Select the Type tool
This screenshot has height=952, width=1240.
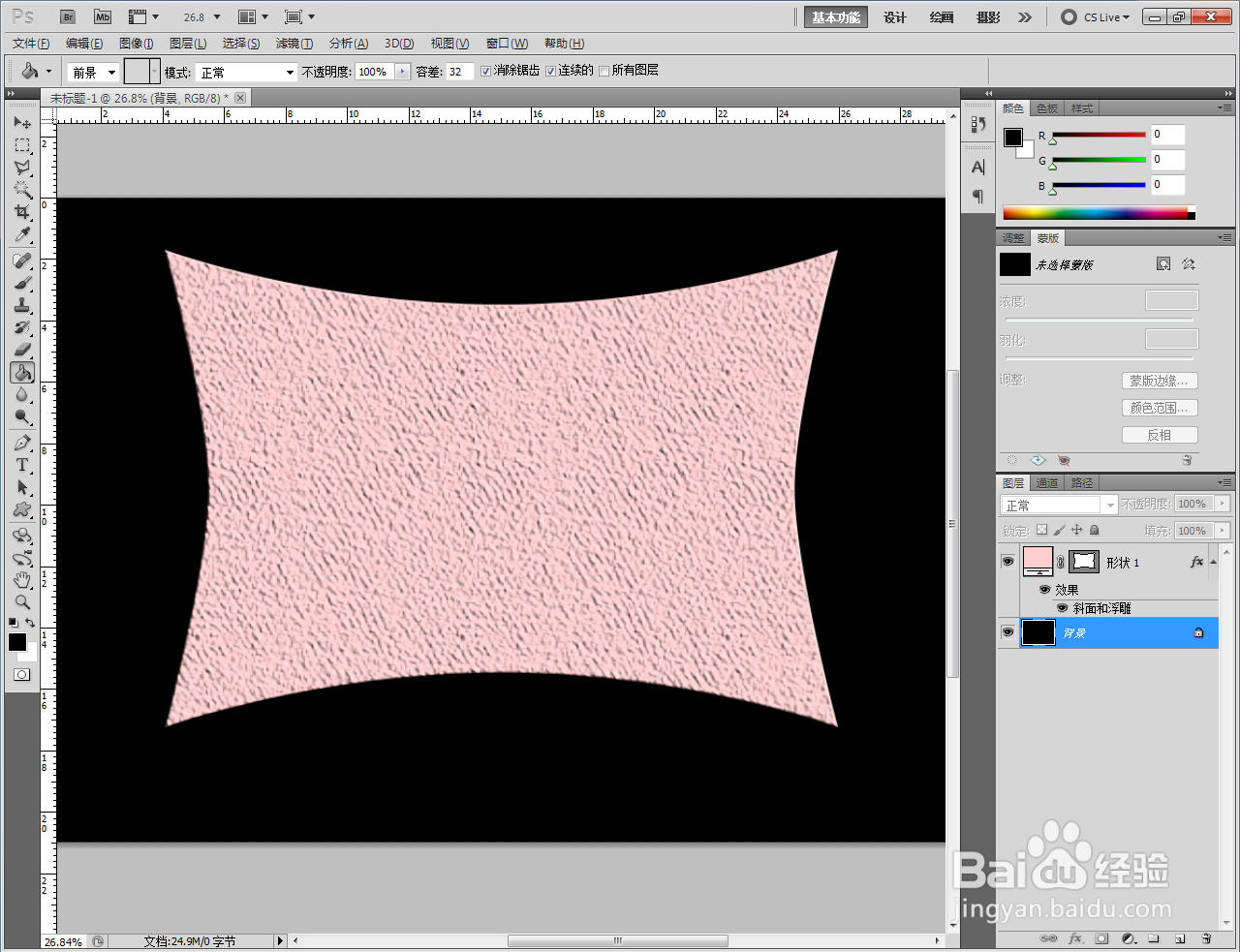click(x=22, y=466)
